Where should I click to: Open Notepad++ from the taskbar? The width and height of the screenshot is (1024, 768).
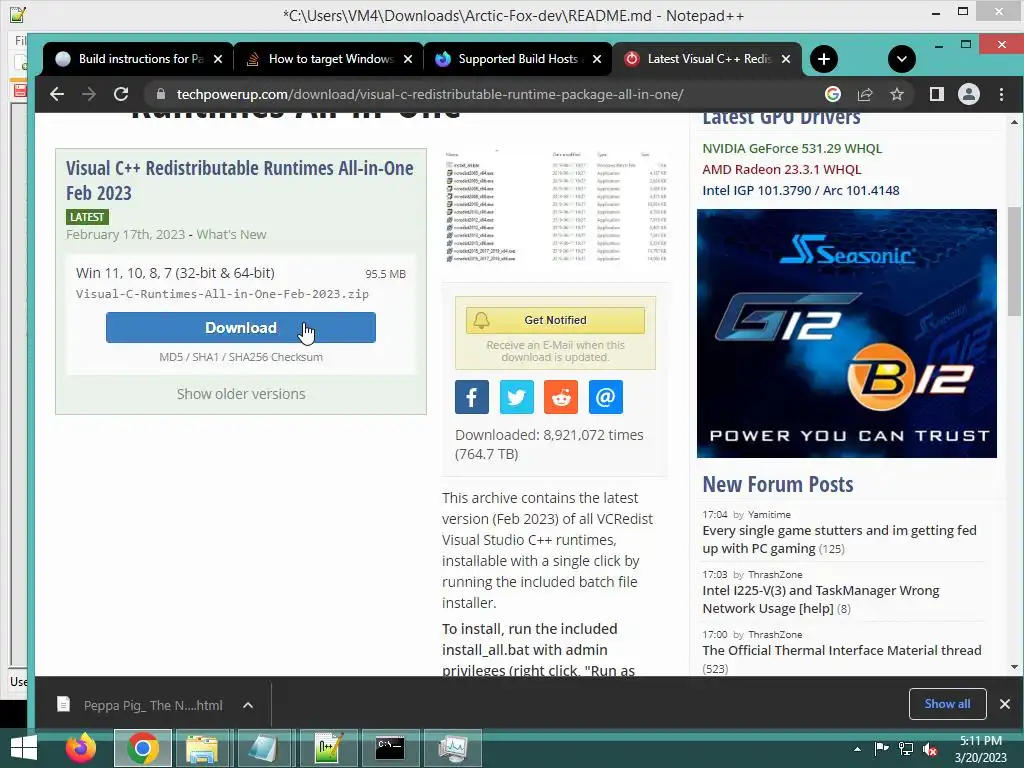[x=328, y=748]
